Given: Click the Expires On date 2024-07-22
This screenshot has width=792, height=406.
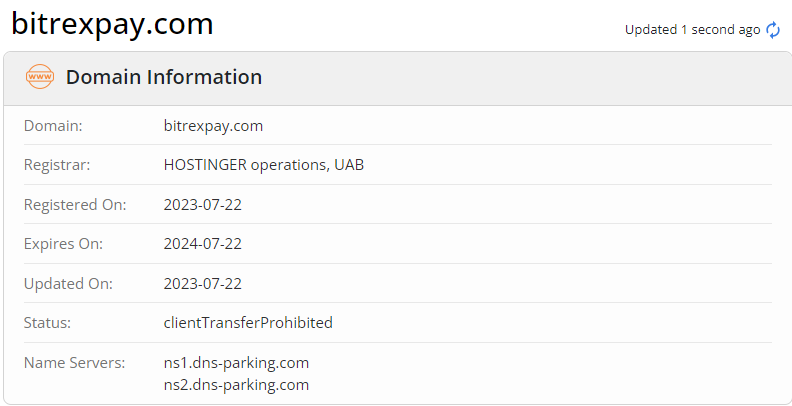Looking at the screenshot, I should (x=203, y=244).
